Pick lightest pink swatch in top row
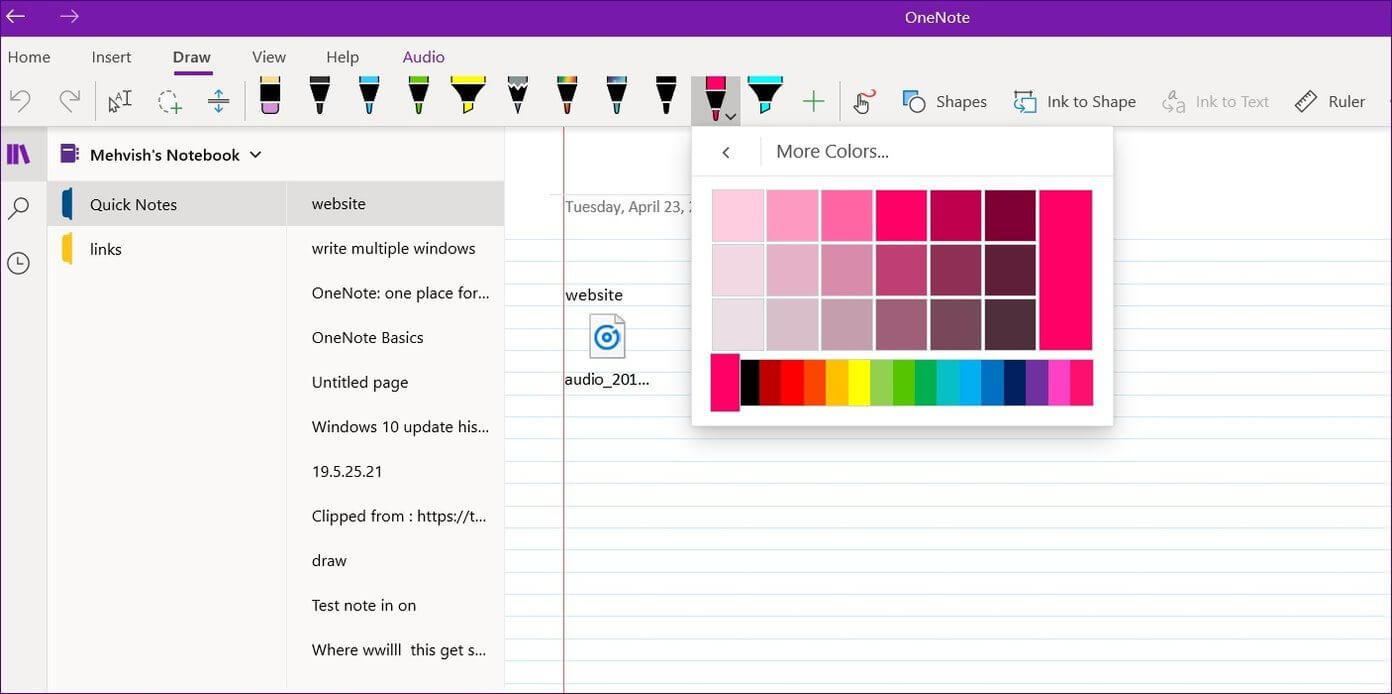 point(738,216)
